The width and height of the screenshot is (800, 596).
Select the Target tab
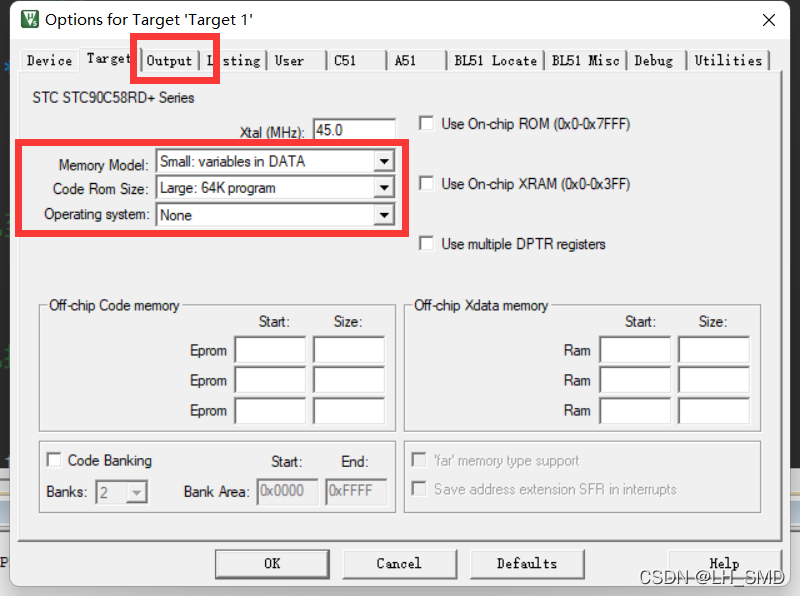[x=109, y=59]
